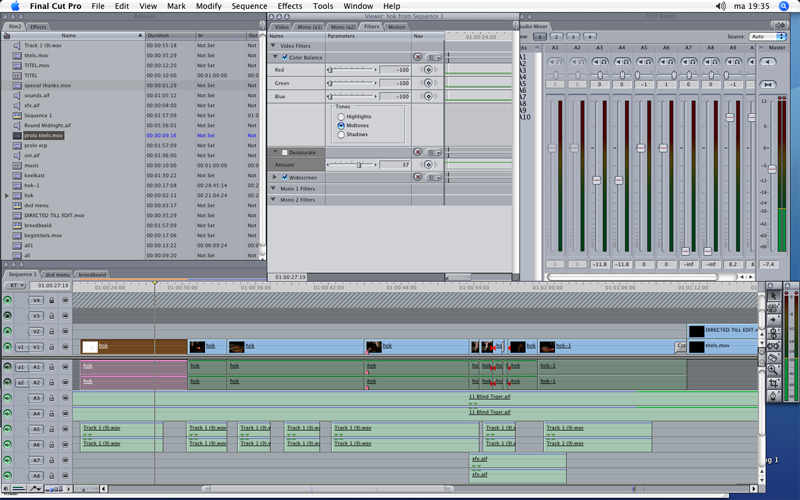Screen dimensions: 800x500
Task: Open the Sequence menu
Action: [249, 6]
